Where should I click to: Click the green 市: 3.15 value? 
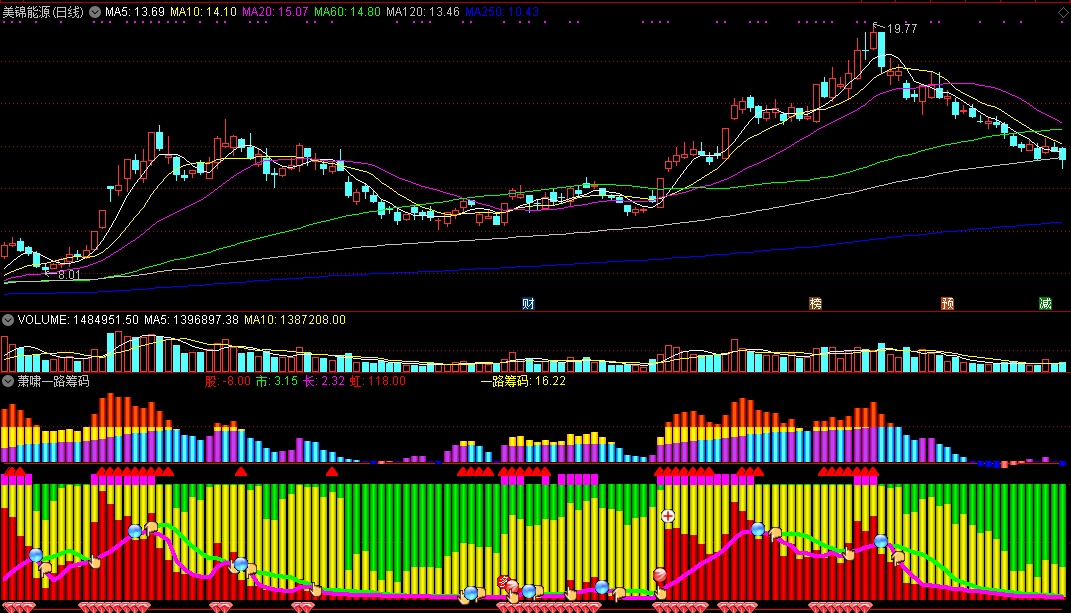(277, 381)
